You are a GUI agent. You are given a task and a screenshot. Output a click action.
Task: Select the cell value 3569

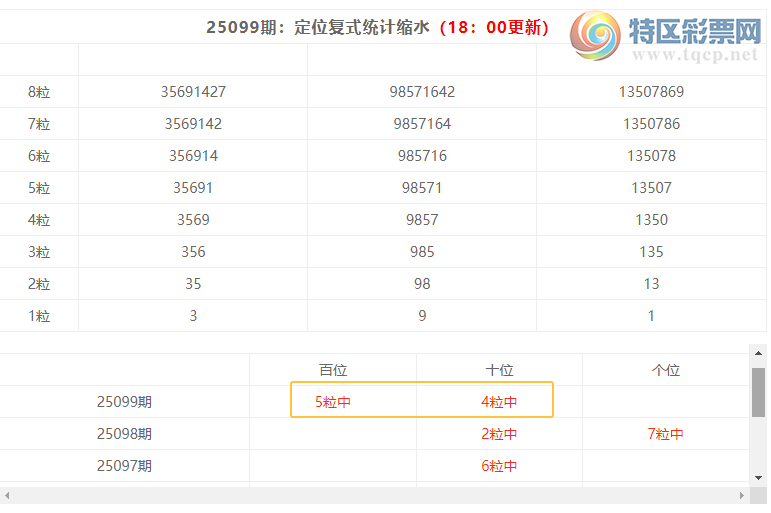[193, 220]
